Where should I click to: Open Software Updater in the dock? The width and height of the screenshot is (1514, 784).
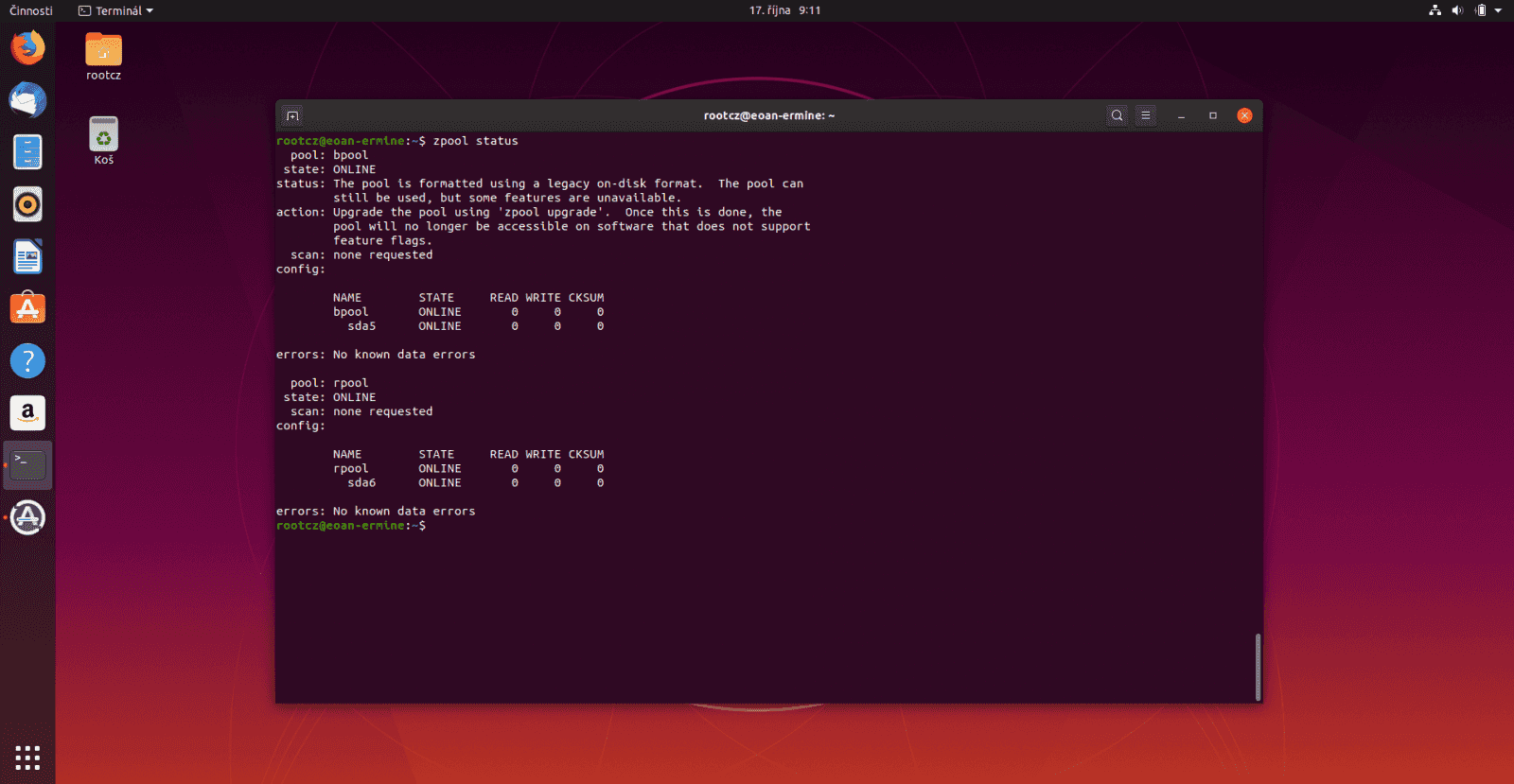(27, 517)
